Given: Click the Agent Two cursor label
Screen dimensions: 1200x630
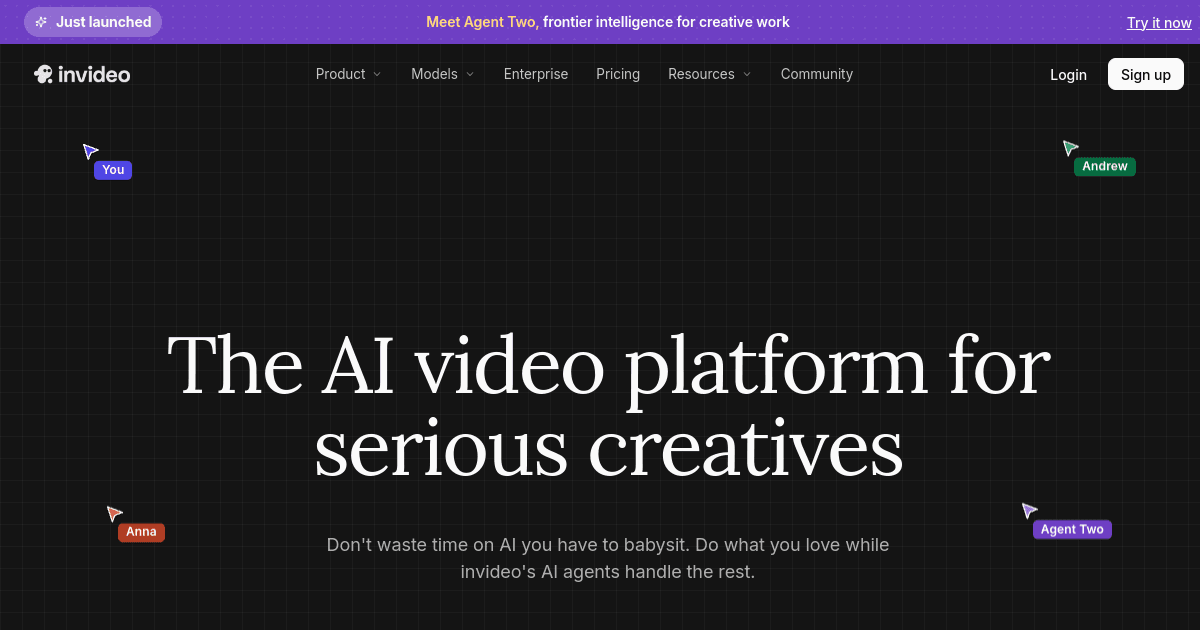Looking at the screenshot, I should coord(1072,530).
